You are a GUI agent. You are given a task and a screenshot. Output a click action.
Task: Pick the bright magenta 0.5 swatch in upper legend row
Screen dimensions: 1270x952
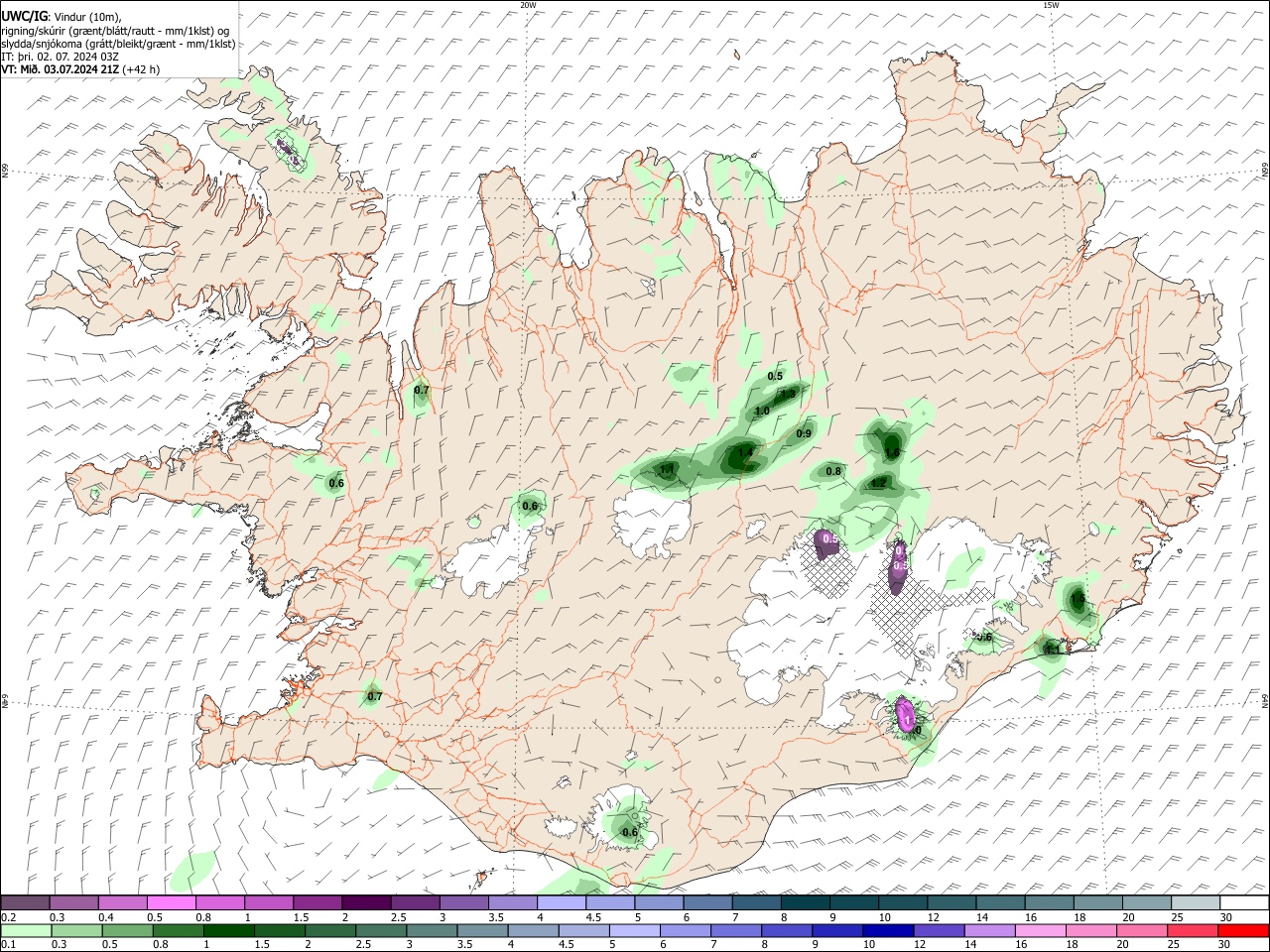(x=172, y=903)
